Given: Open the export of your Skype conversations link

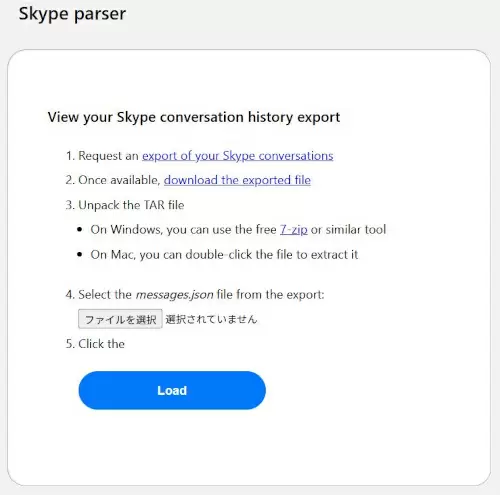Looking at the screenshot, I should (x=238, y=156).
